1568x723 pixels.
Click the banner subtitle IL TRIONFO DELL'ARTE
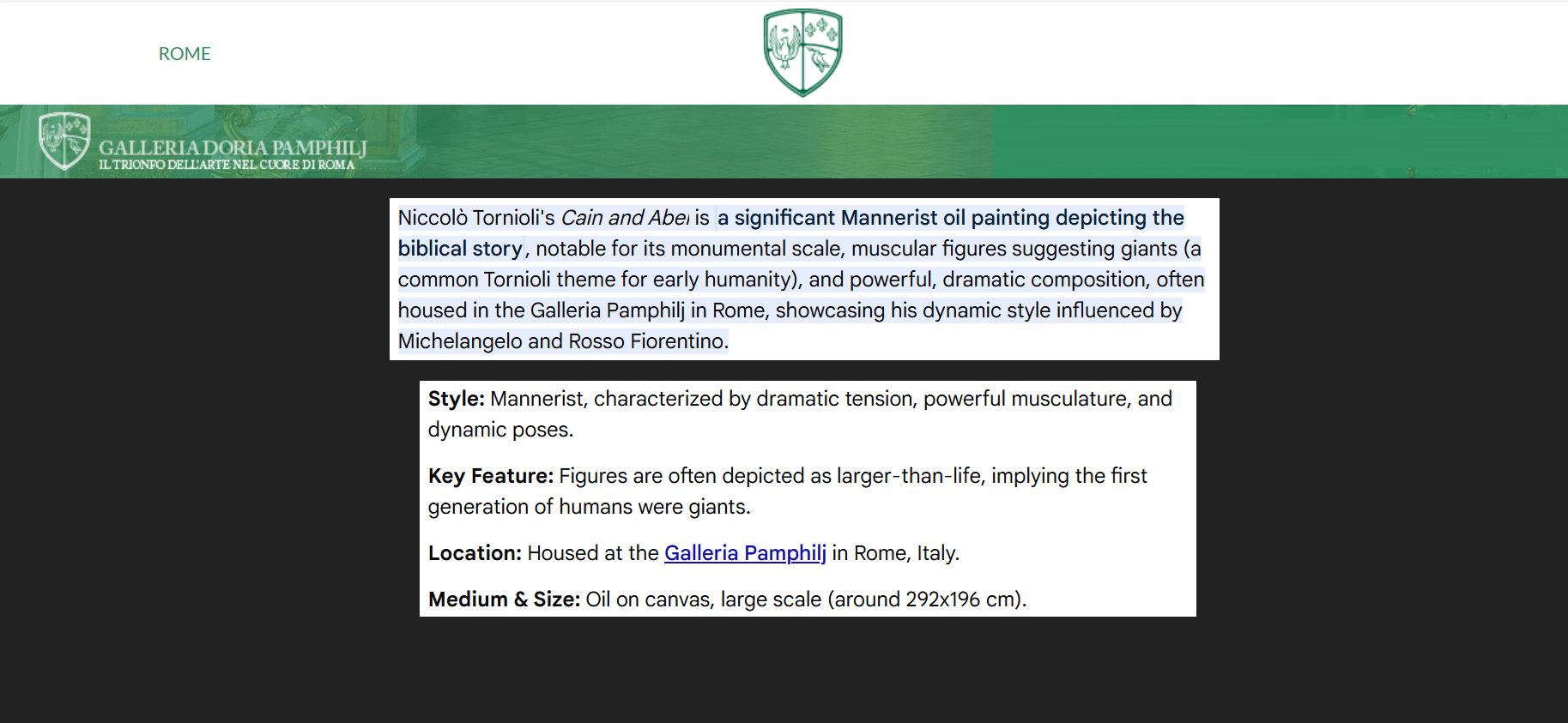coord(227,165)
